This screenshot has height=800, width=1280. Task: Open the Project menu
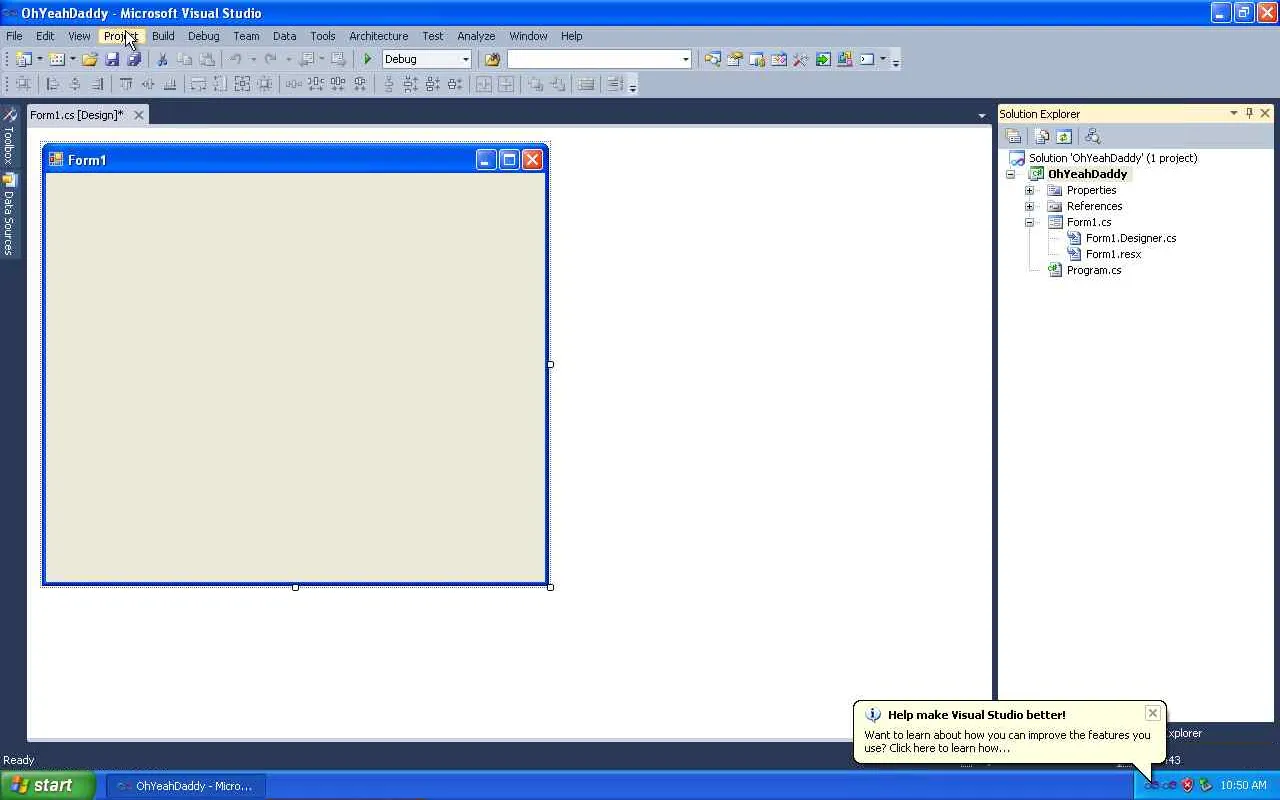pyautogui.click(x=121, y=36)
